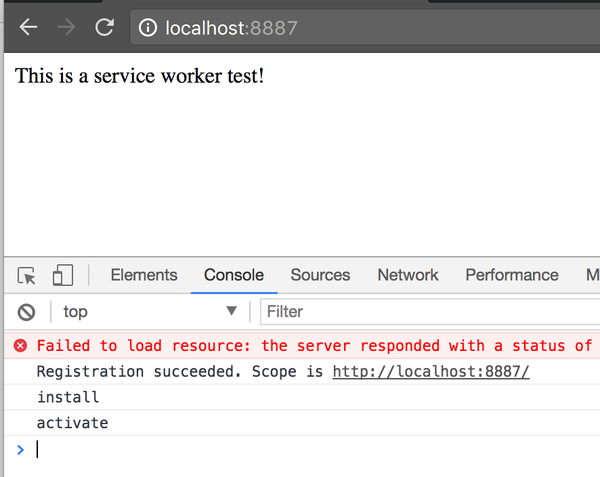The width and height of the screenshot is (600, 477).
Task: Clear the console with the clear icon
Action: [x=27, y=312]
